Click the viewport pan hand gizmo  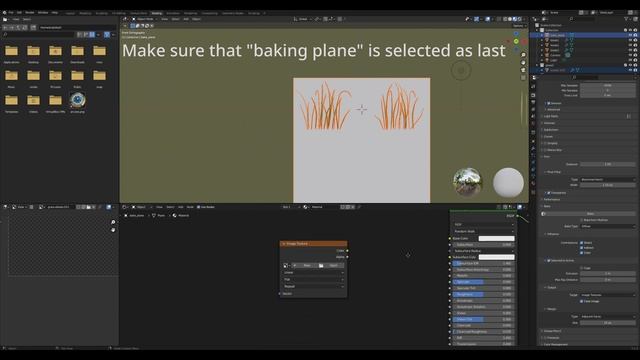pyautogui.click(x=523, y=62)
